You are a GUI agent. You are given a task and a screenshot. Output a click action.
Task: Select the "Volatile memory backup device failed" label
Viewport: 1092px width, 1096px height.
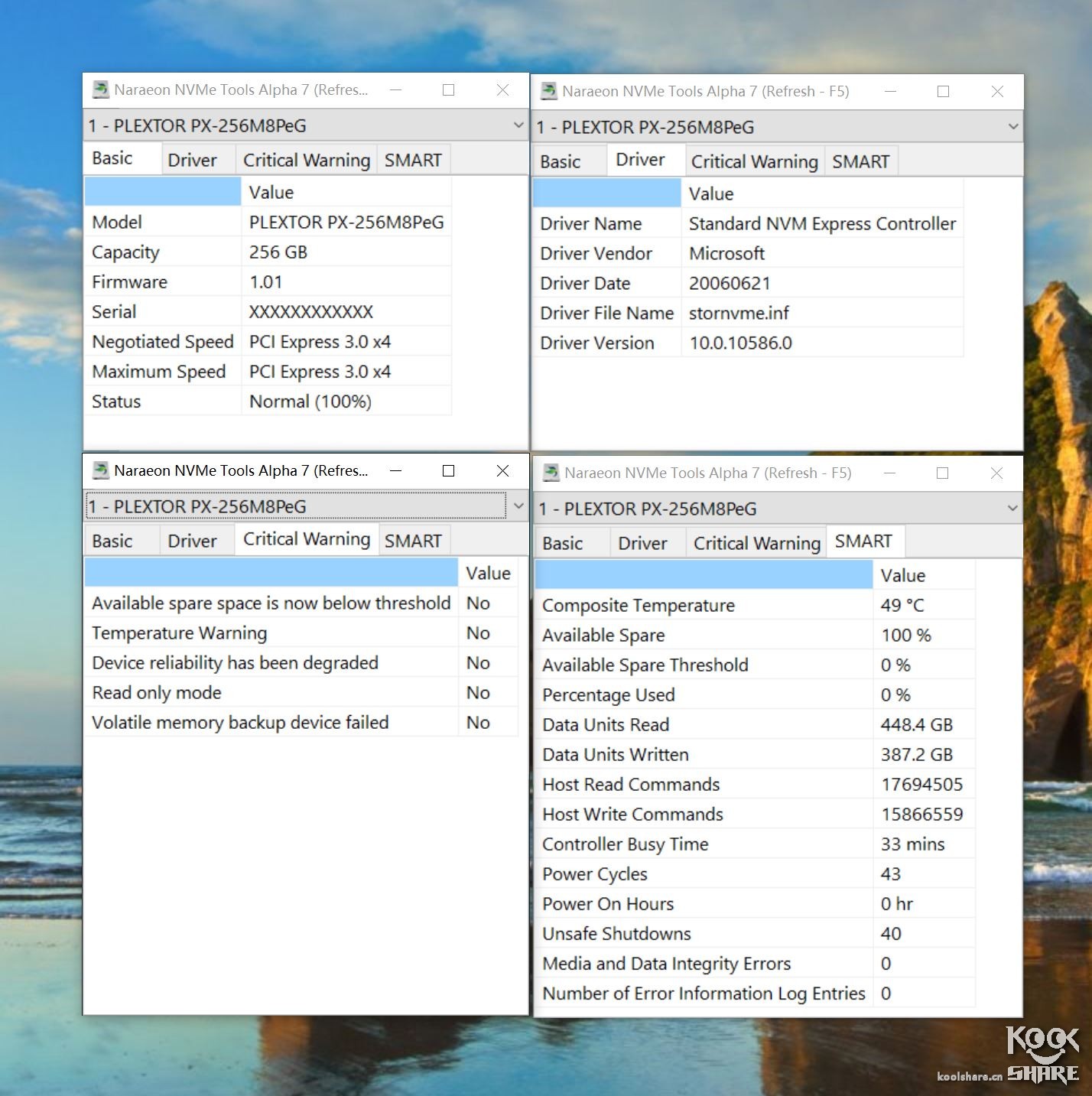pyautogui.click(x=240, y=723)
